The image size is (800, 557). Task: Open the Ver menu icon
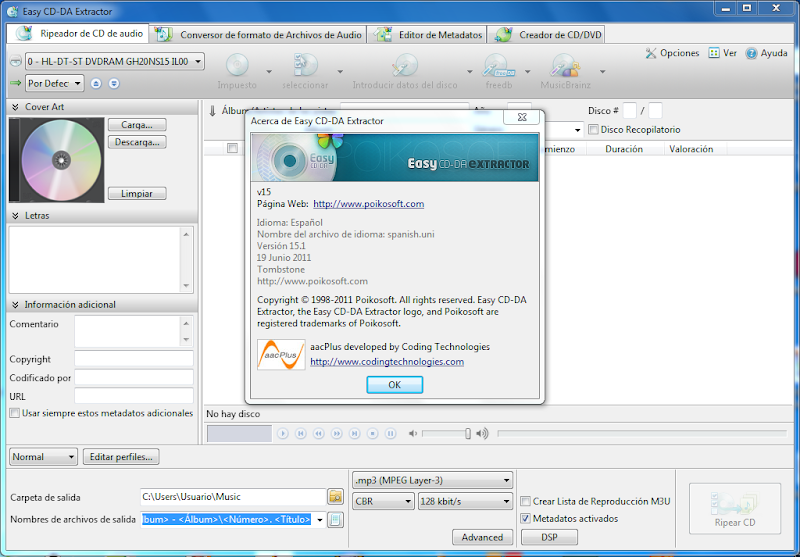tap(714, 53)
